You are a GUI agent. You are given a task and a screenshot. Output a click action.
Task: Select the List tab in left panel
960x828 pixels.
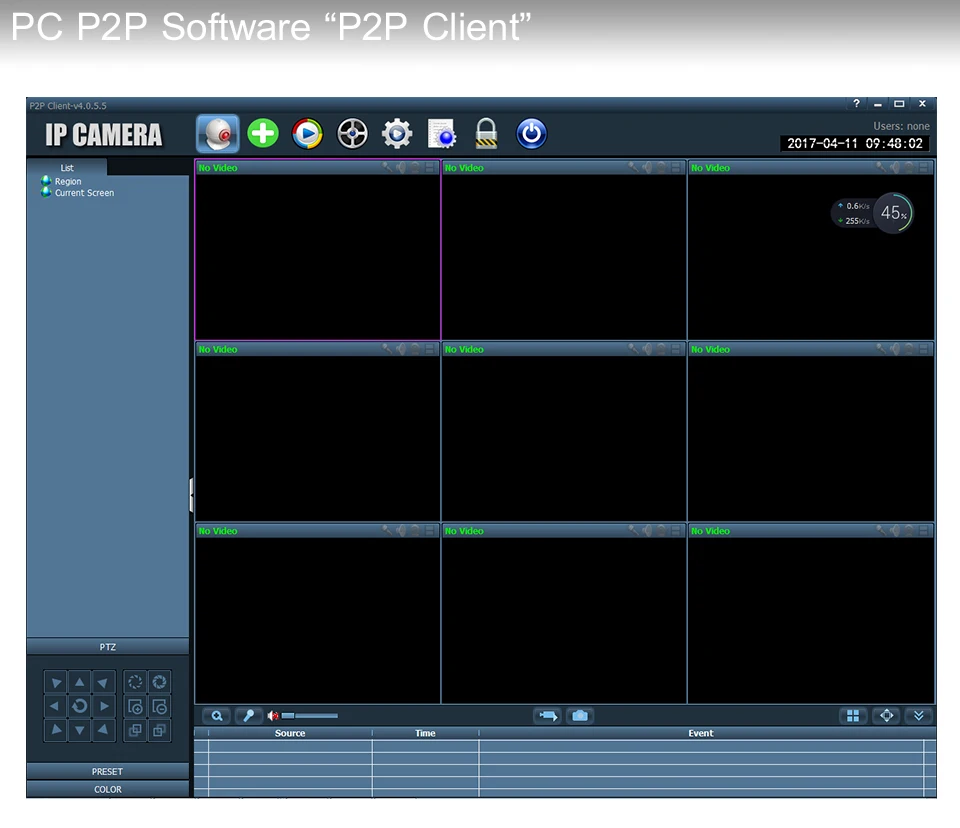point(67,168)
